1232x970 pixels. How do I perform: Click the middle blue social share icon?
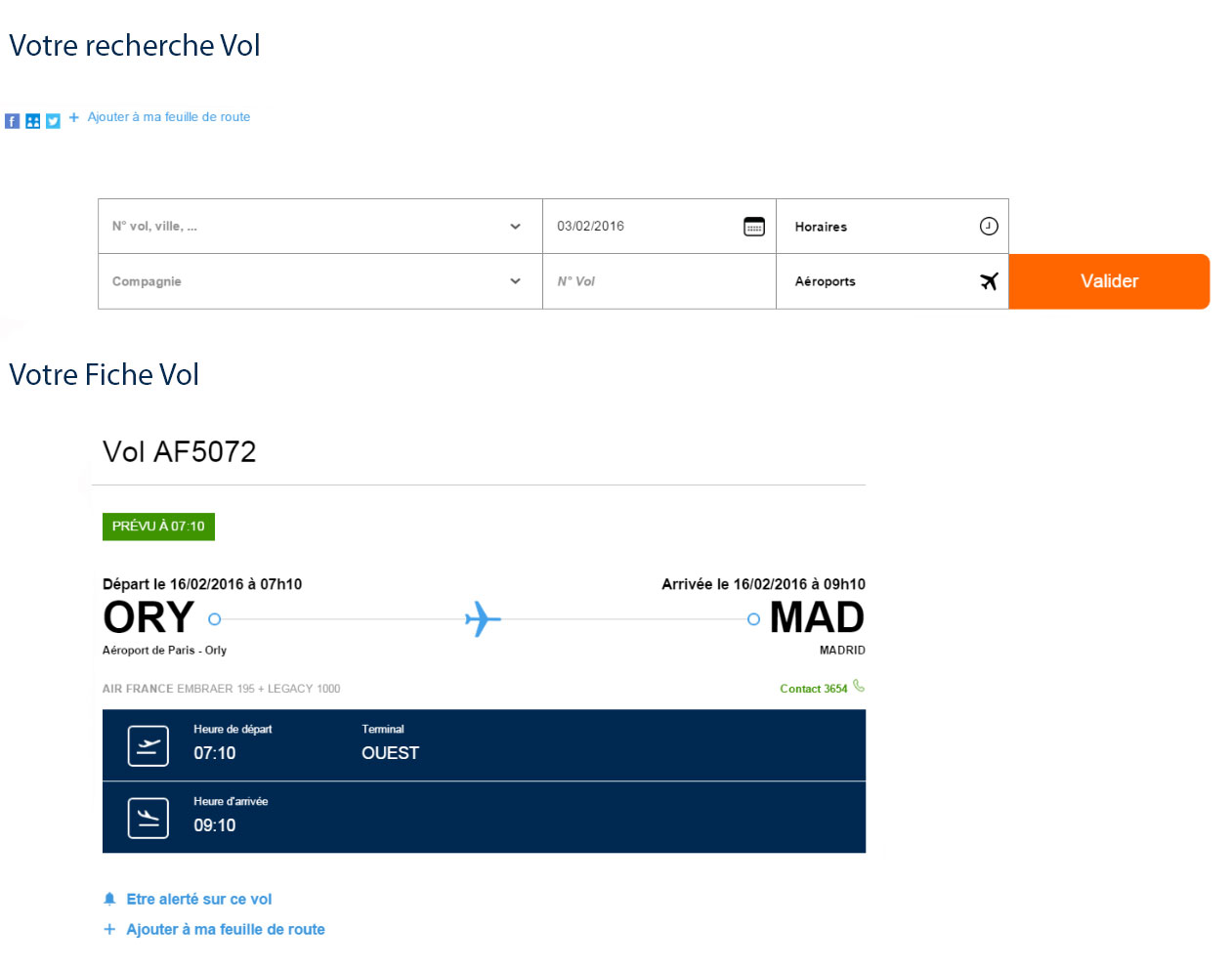click(32, 121)
